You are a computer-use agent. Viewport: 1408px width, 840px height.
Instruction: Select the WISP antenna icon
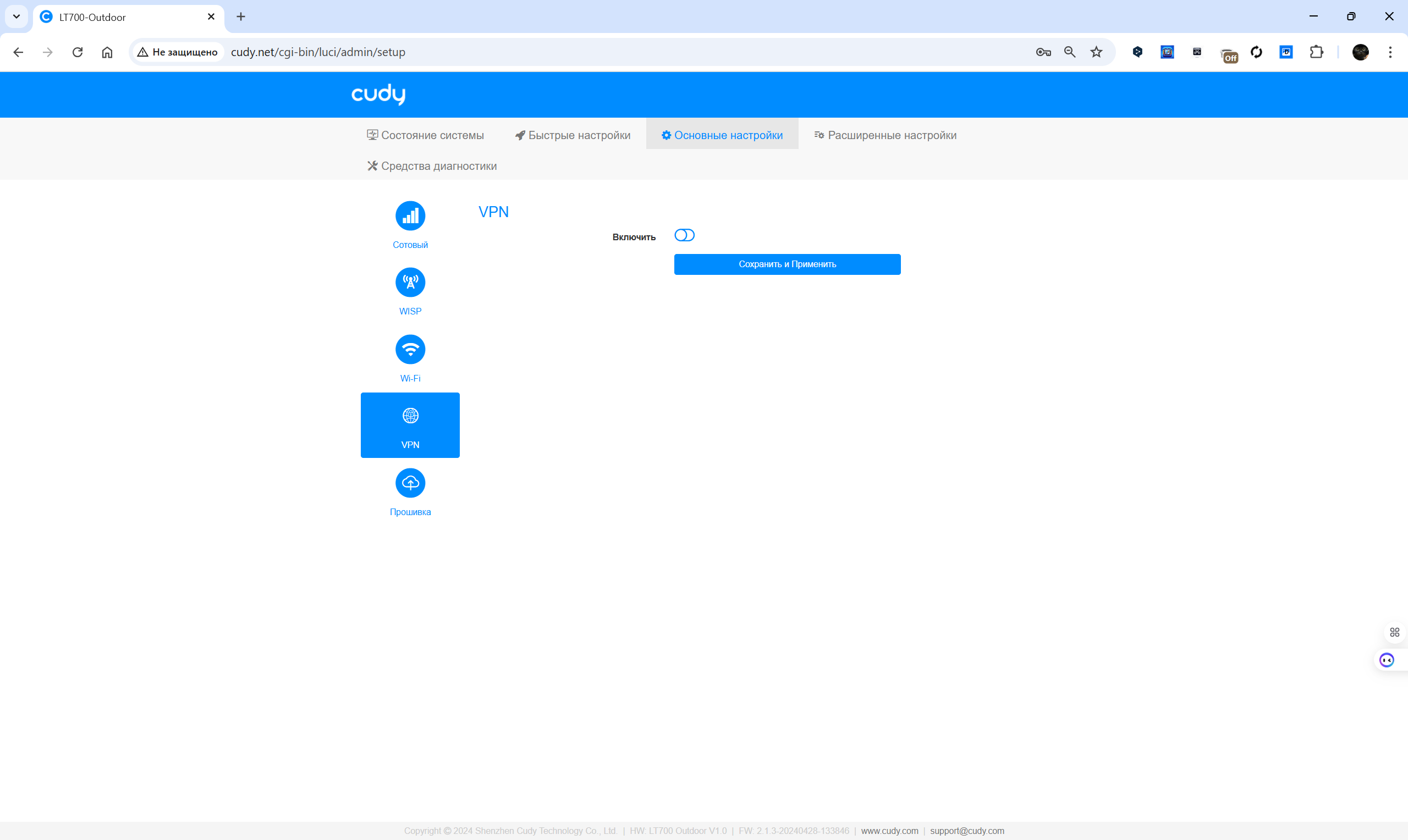(410, 282)
